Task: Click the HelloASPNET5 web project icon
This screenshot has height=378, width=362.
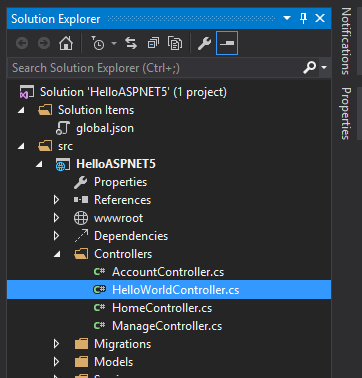Action: [63, 164]
